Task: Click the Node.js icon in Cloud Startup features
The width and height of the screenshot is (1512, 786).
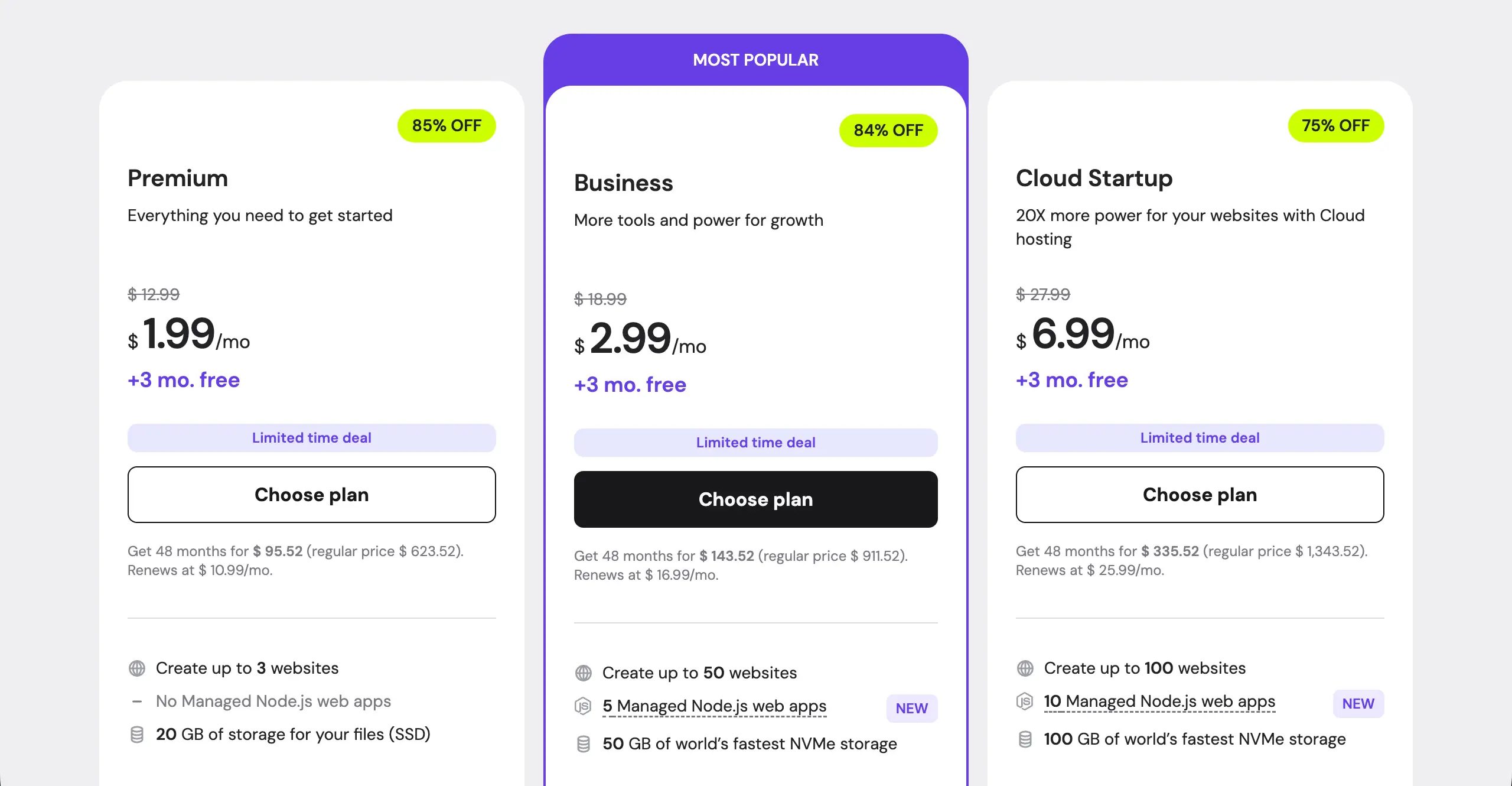Action: click(x=1027, y=702)
